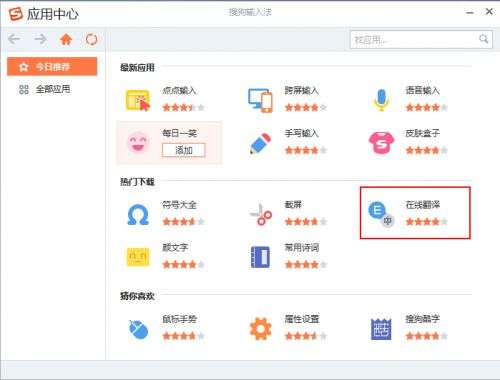
Task: Click the 每日一笑 title text
Action: click(x=179, y=134)
